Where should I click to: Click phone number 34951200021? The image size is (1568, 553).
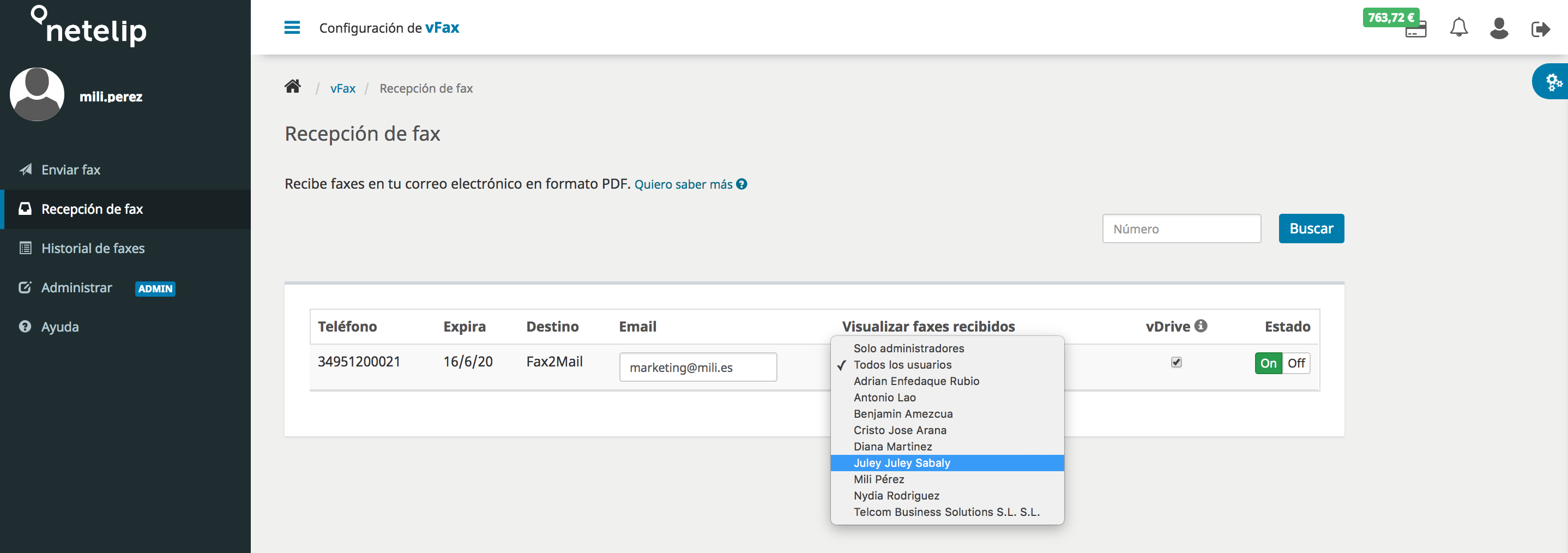pos(359,362)
